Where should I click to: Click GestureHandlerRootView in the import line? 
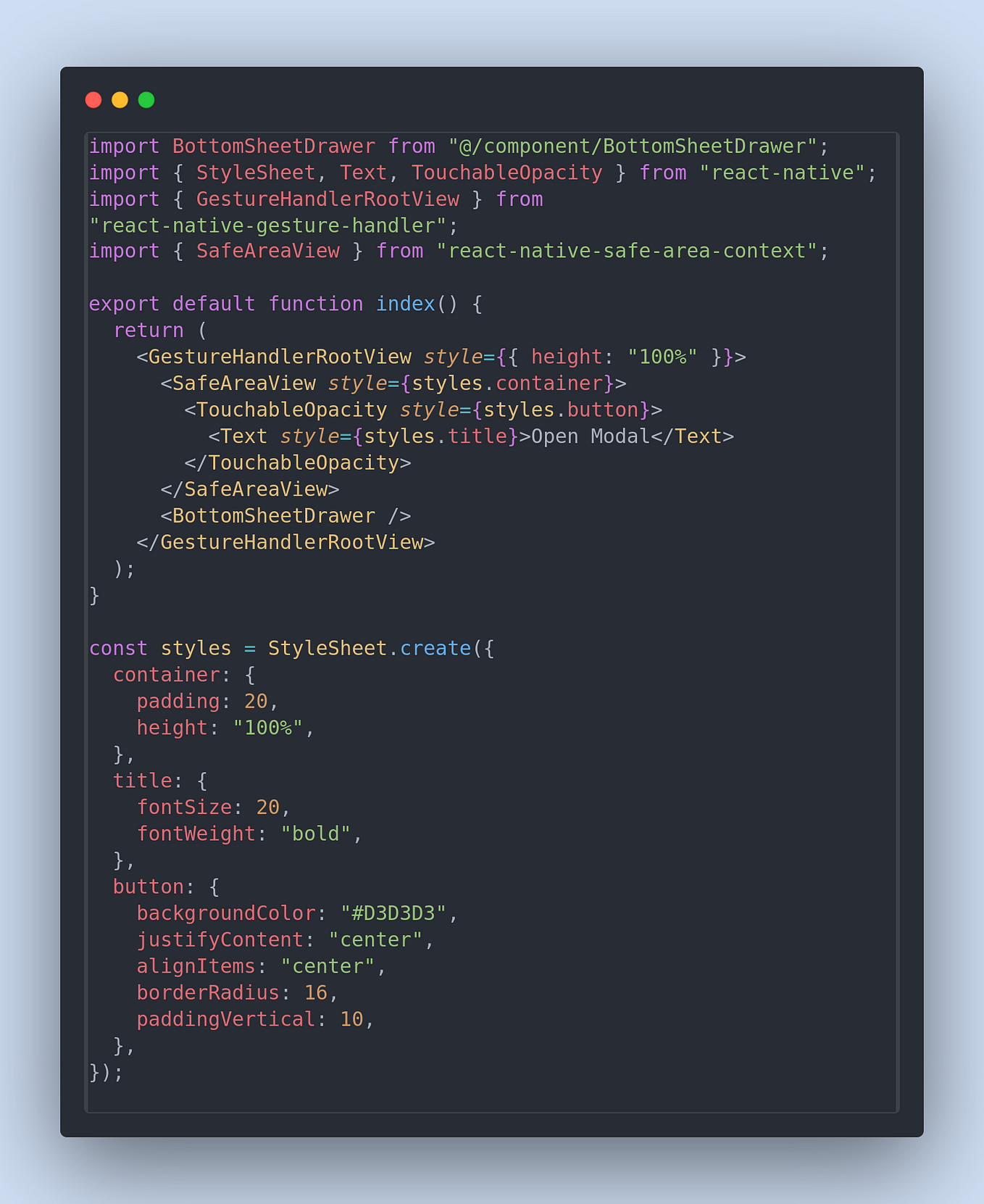328,199
